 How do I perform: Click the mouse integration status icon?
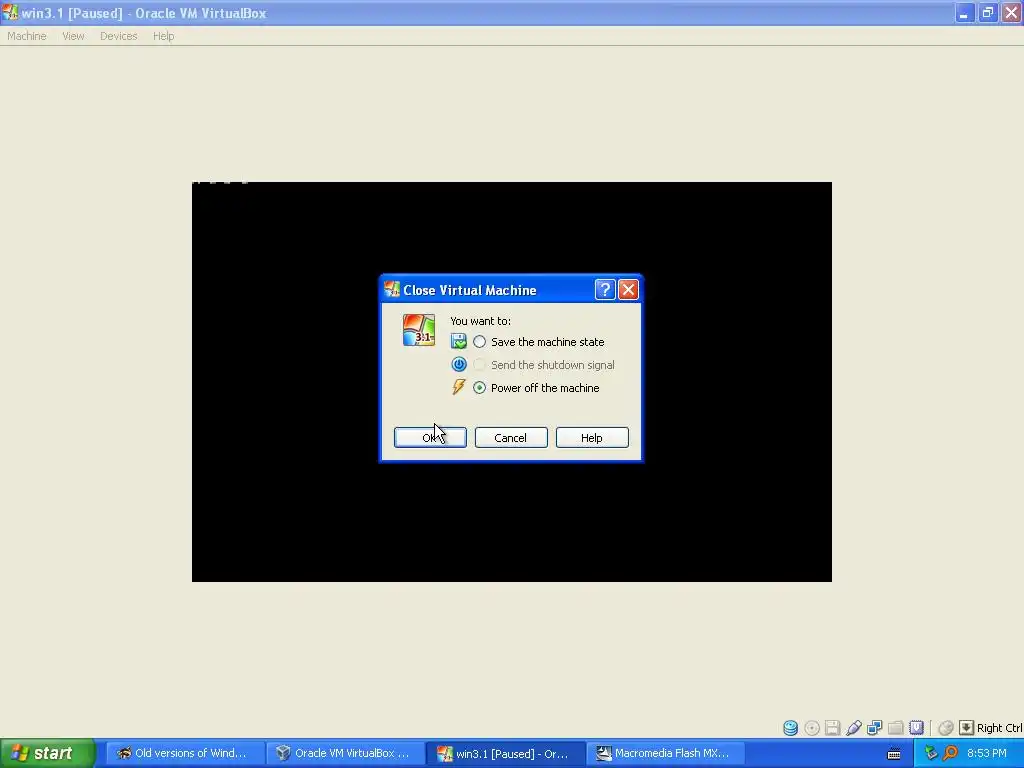point(946,728)
